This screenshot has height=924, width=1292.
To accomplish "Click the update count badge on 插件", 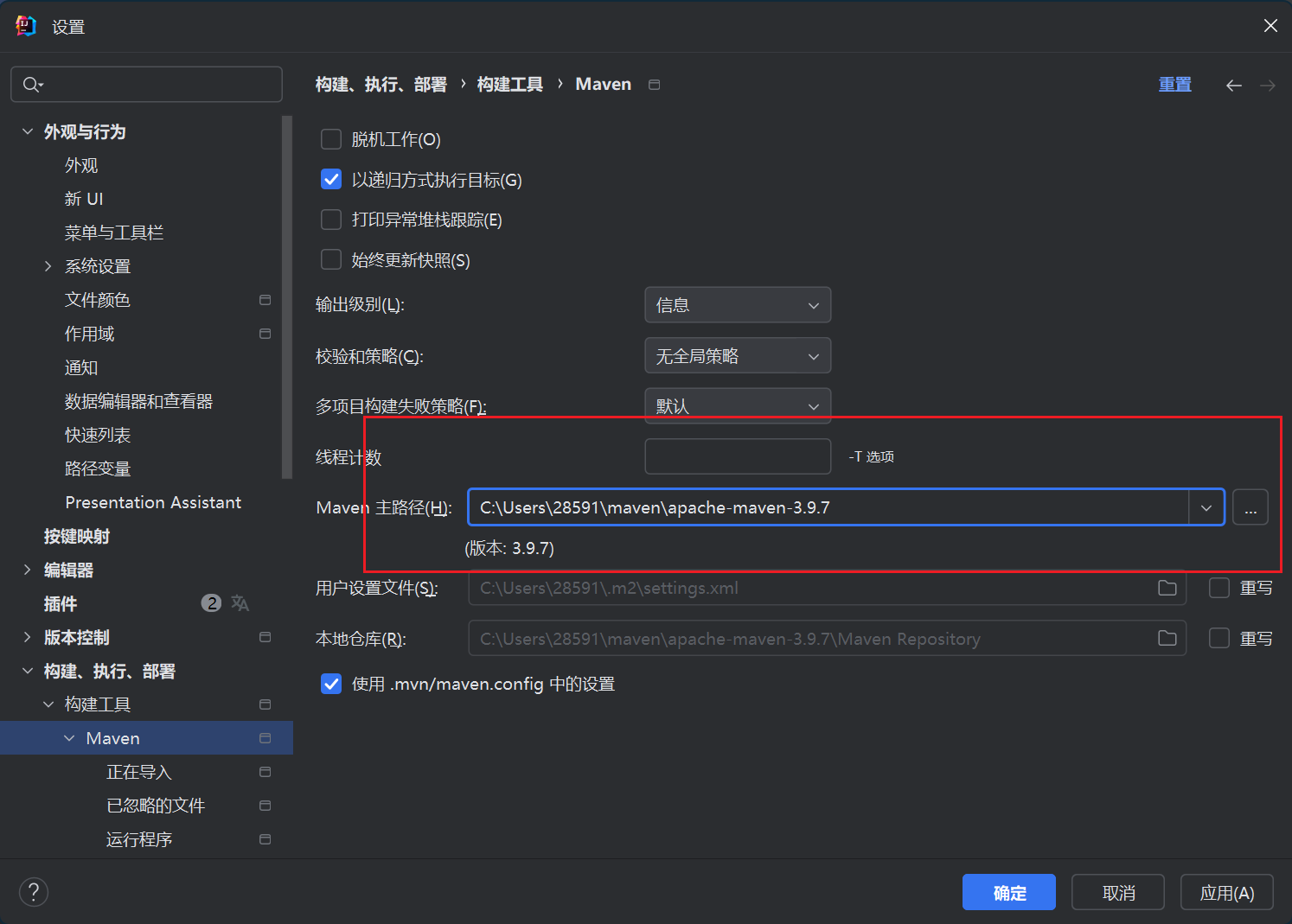I will tap(211, 603).
